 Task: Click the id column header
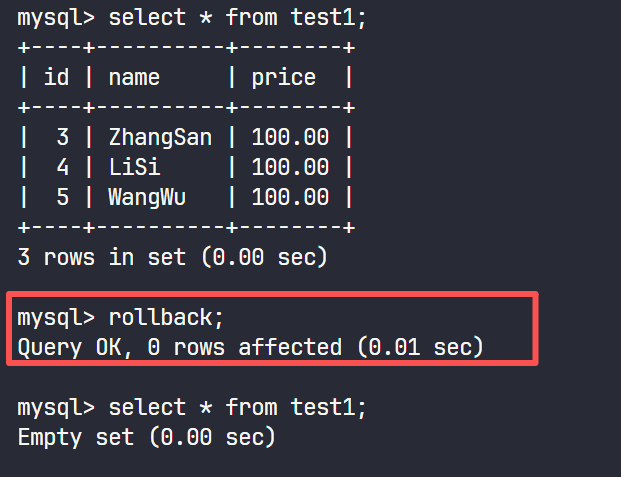56,77
